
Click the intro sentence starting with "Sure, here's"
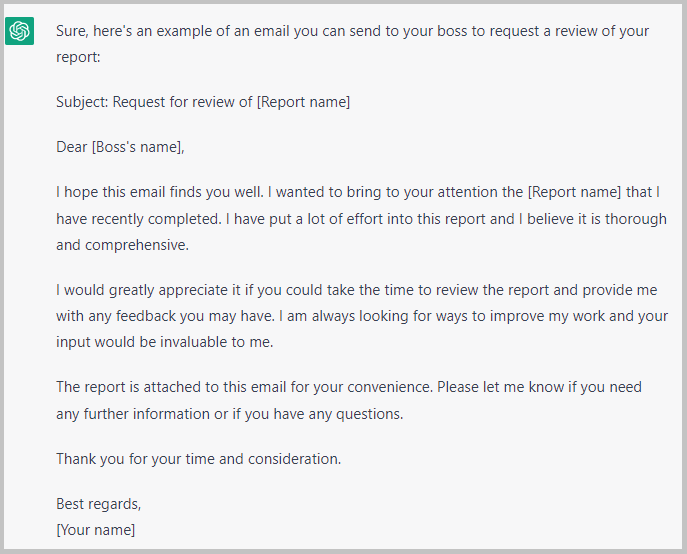pyautogui.click(x=150, y=31)
